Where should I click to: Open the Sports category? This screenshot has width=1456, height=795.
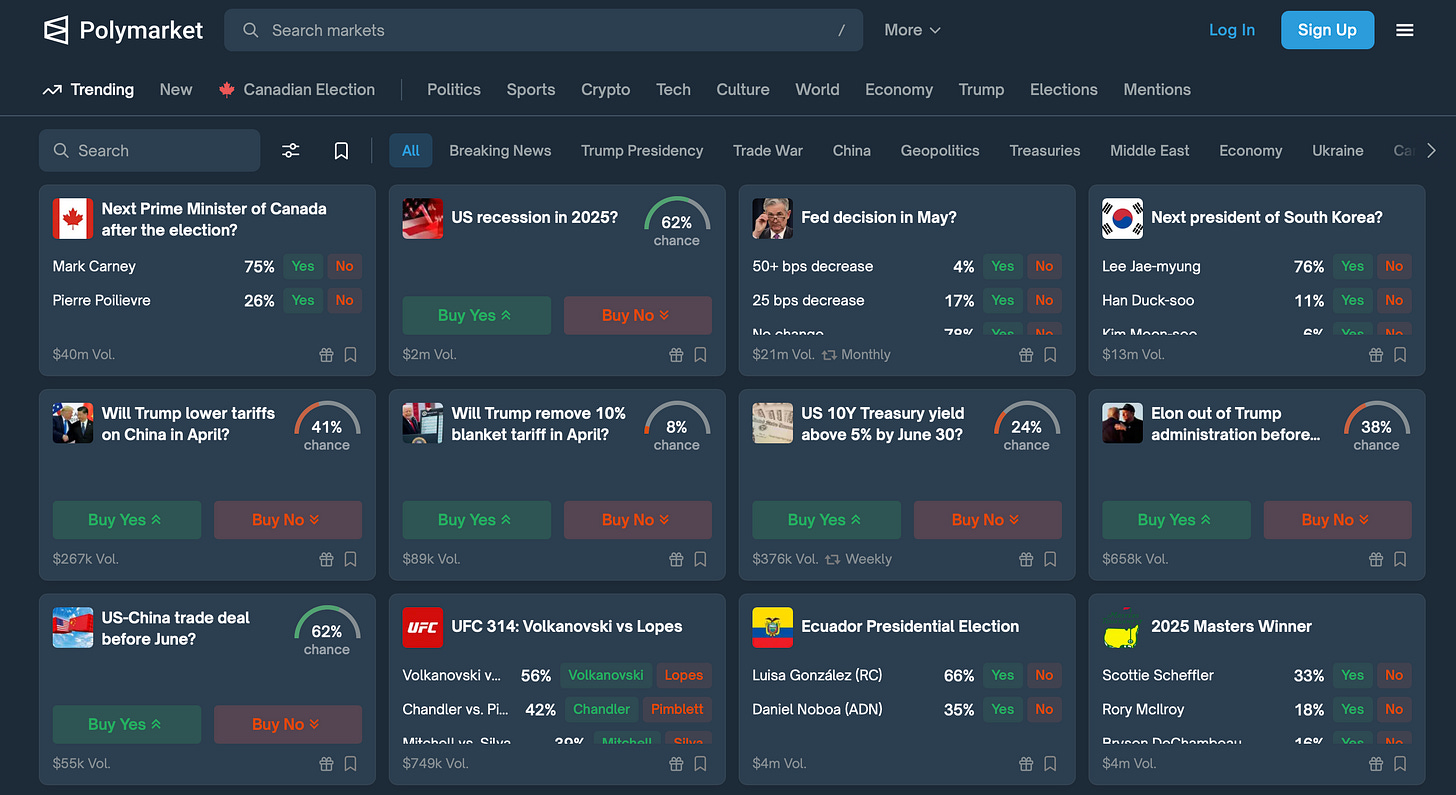[531, 90]
